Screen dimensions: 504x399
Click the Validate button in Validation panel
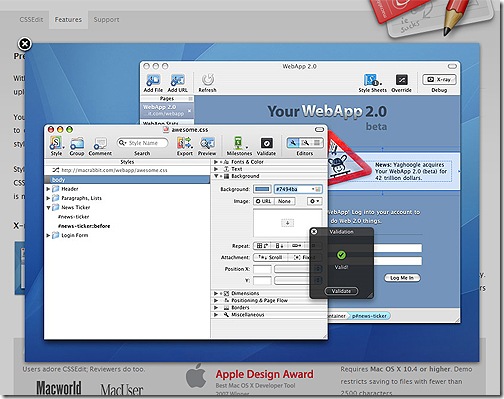[x=341, y=291]
